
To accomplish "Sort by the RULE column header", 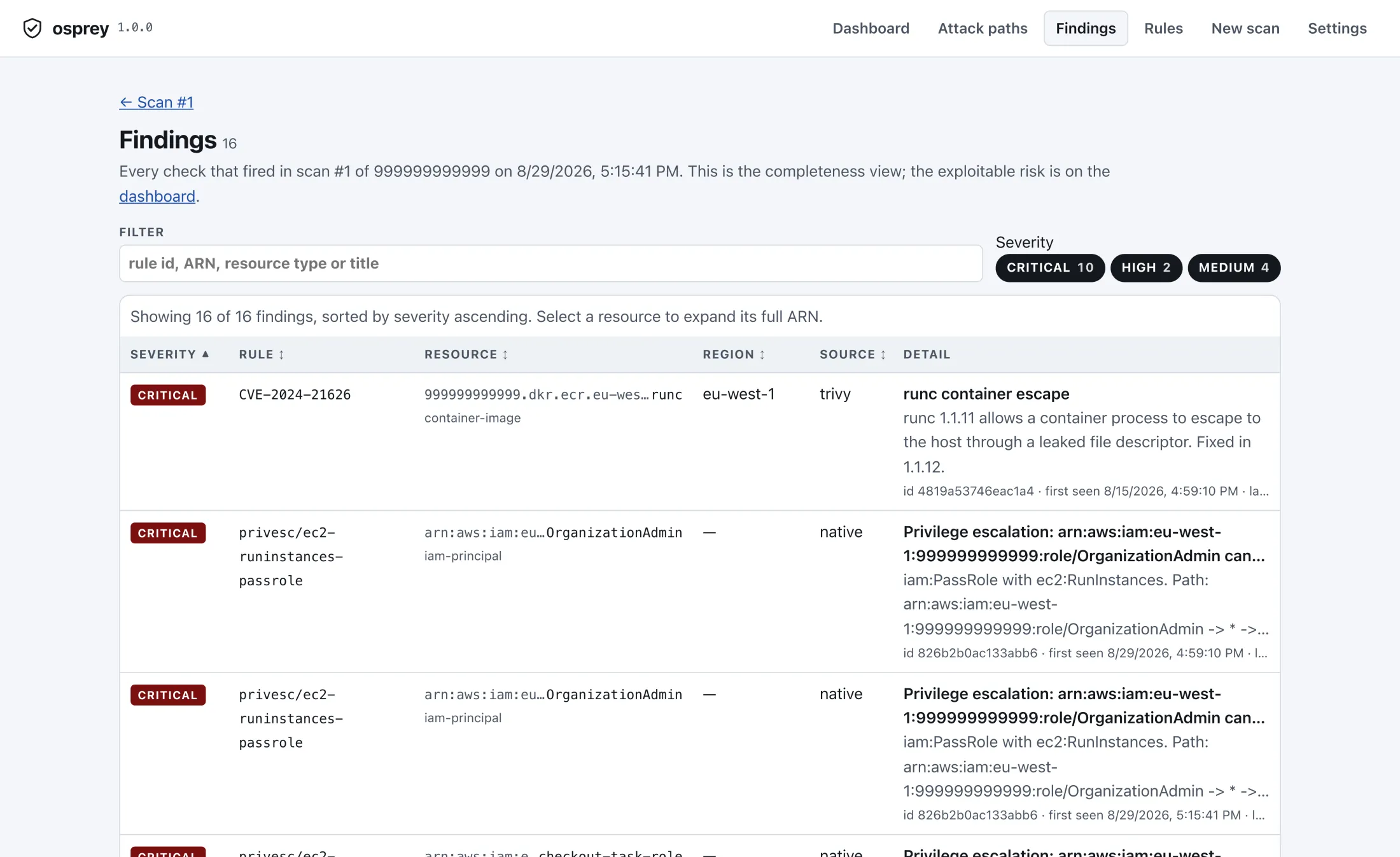I will (x=262, y=354).
